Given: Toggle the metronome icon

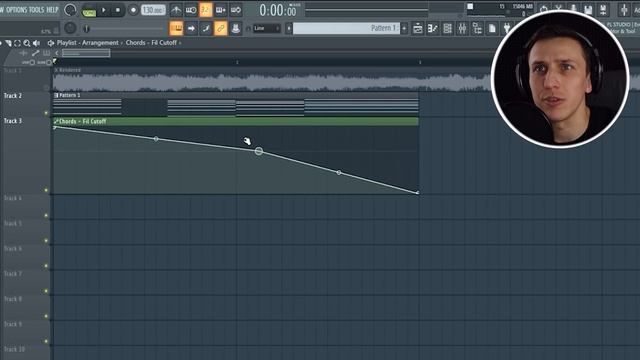Looking at the screenshot, I should (176, 10).
